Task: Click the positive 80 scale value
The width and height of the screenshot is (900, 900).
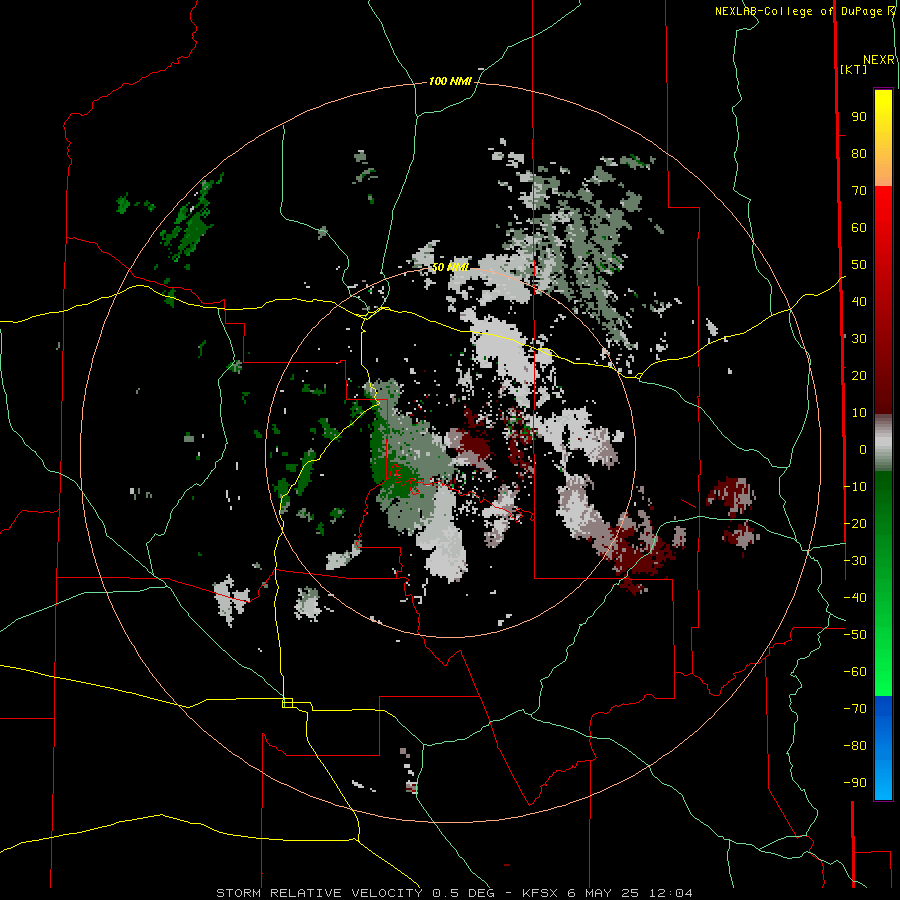Action: click(x=859, y=154)
